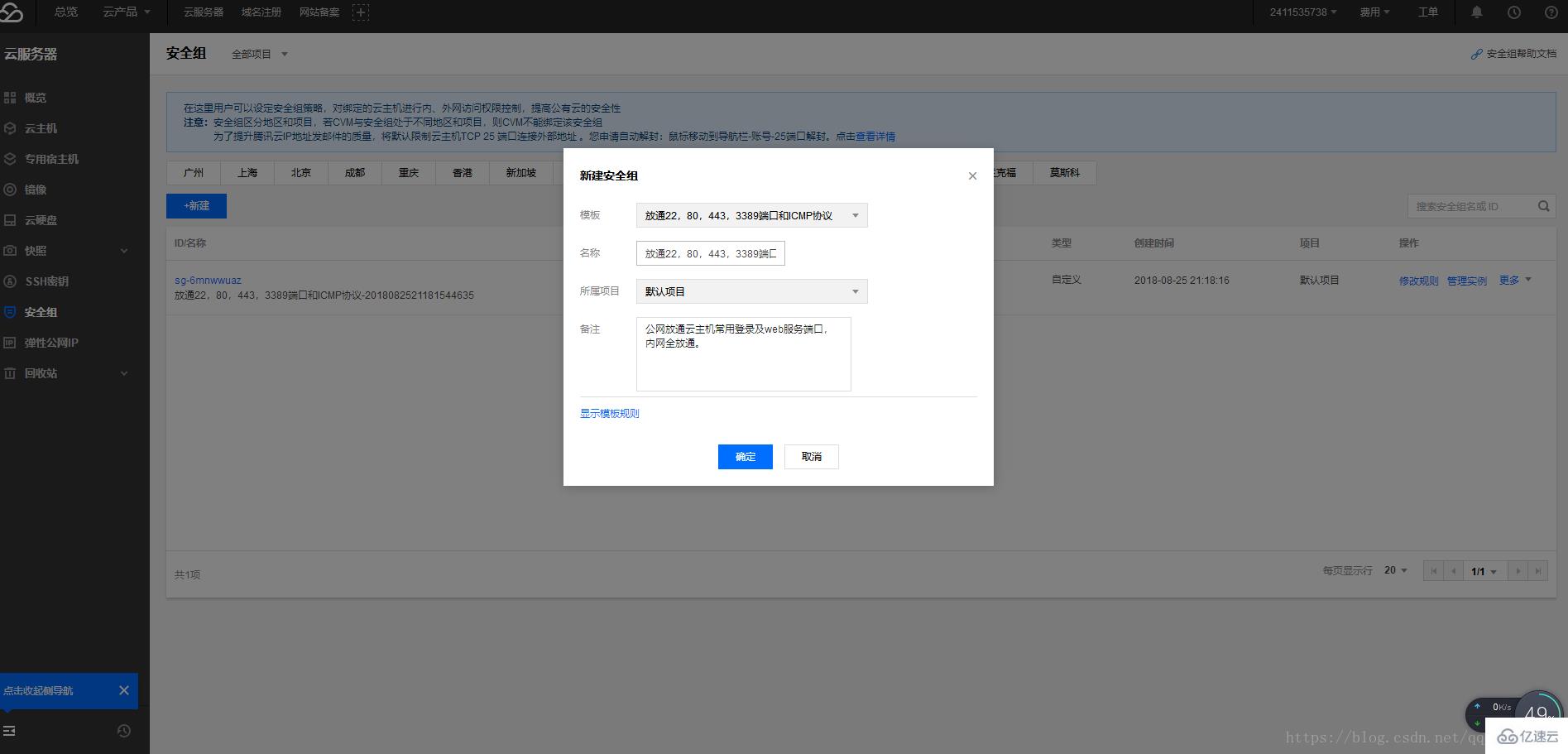Add shortcut with the plus box icon
The height and width of the screenshot is (754, 1568).
[x=361, y=12]
